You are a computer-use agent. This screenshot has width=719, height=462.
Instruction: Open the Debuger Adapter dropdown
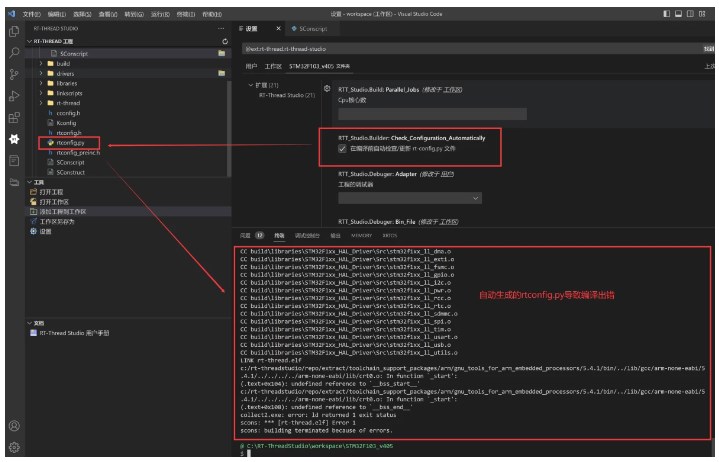click(410, 198)
